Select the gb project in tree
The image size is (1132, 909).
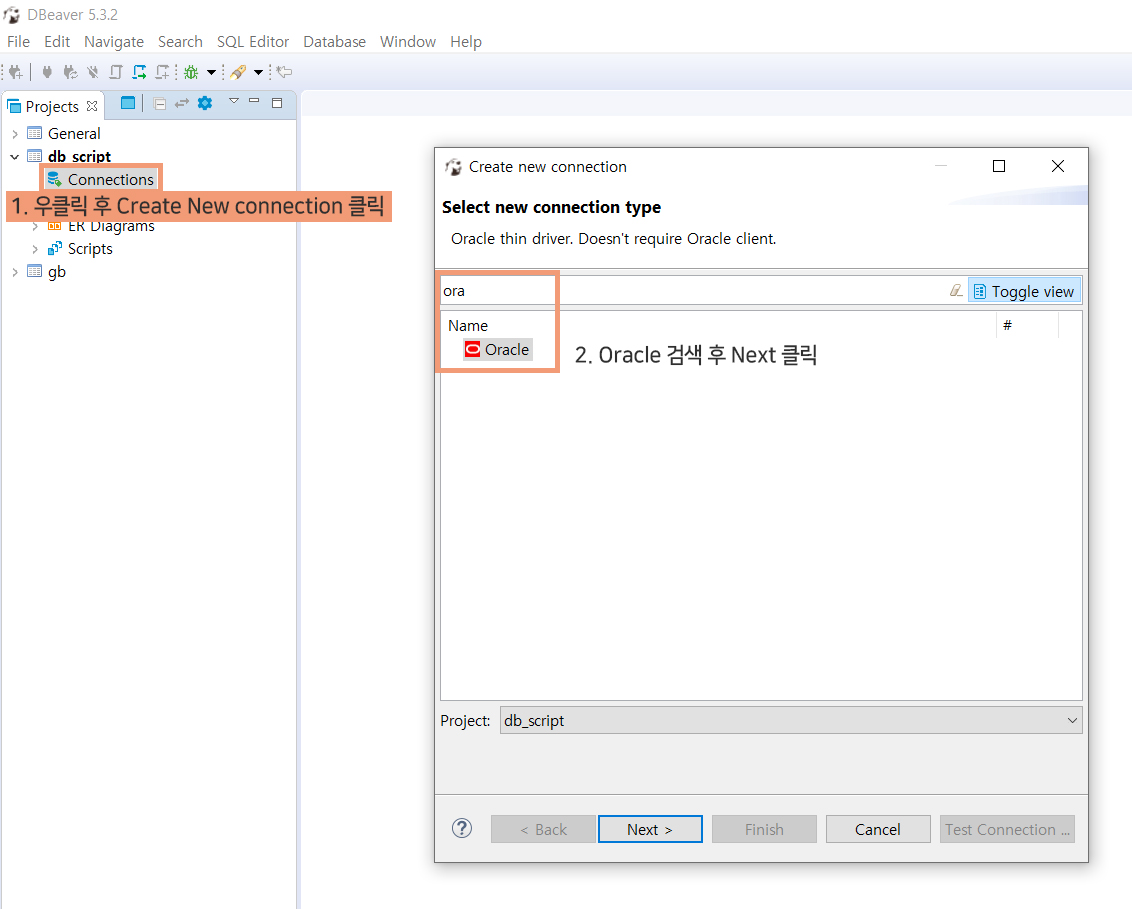coord(56,272)
